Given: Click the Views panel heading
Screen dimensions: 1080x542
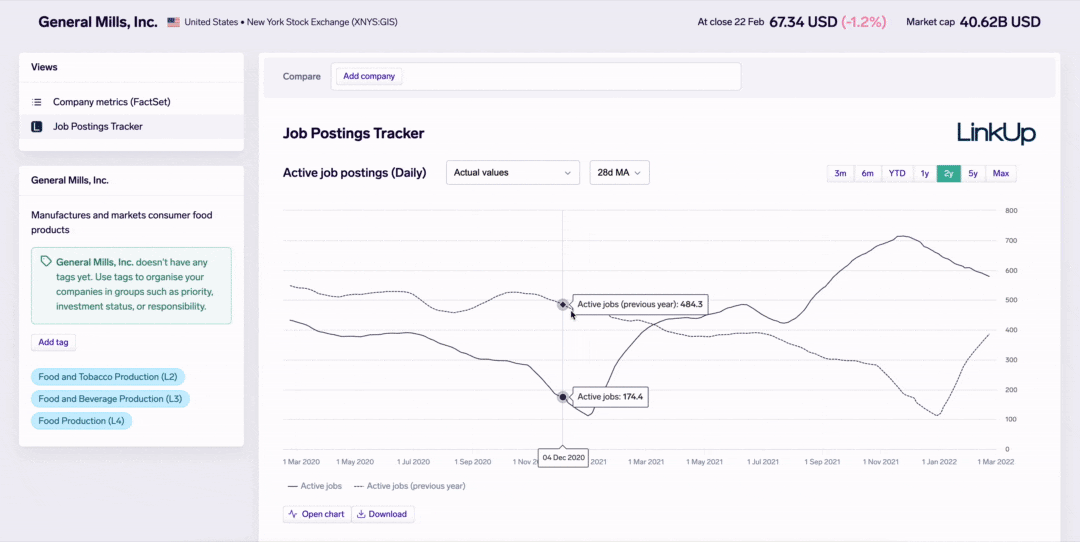Looking at the screenshot, I should pyautogui.click(x=44, y=67).
